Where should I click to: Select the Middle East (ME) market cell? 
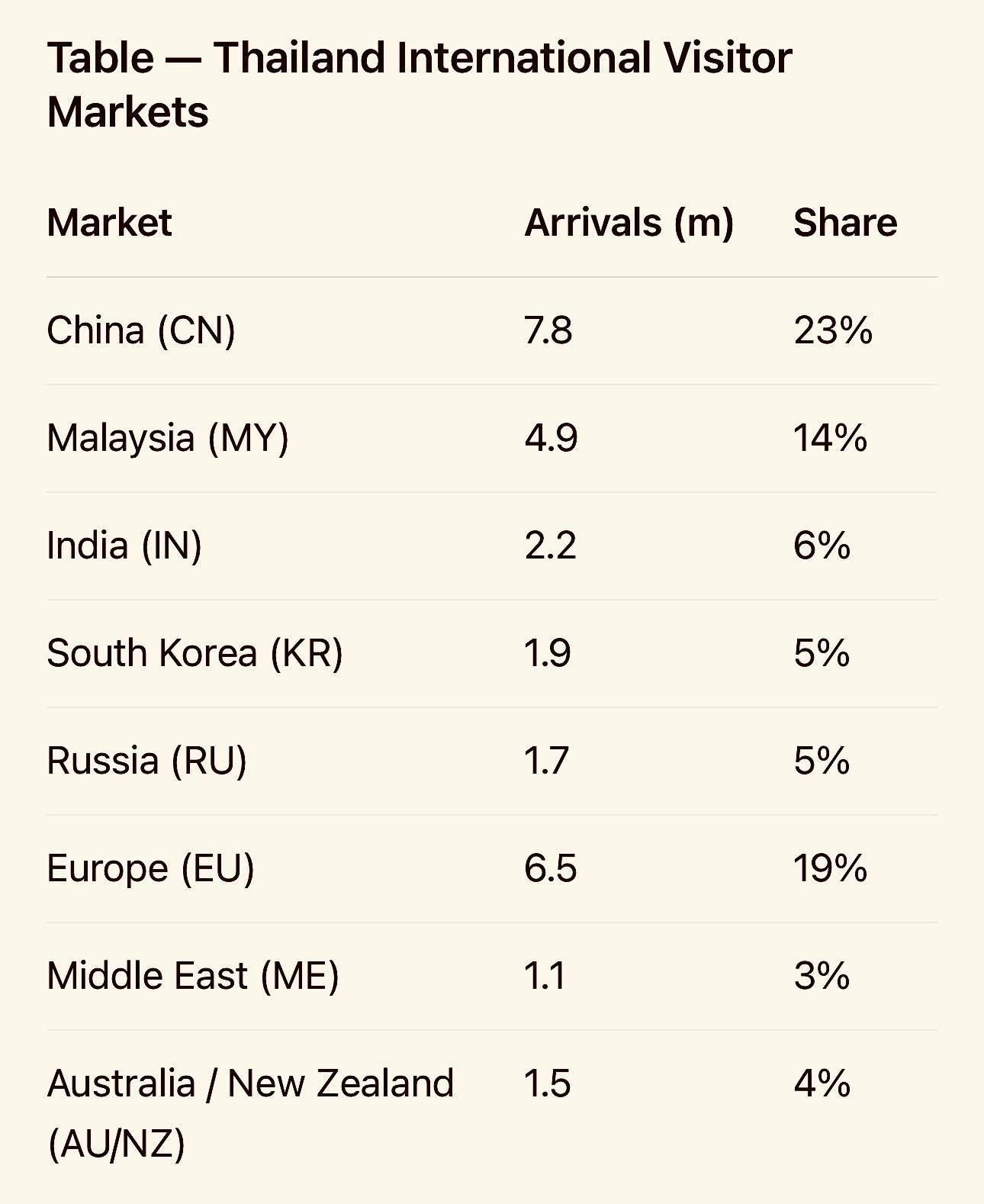[x=193, y=976]
